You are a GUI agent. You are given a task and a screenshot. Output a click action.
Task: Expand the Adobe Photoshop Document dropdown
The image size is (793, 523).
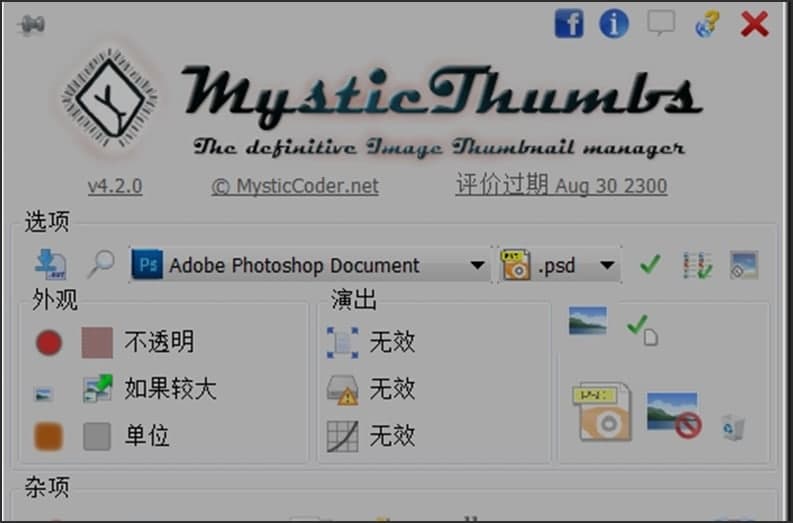(x=477, y=266)
